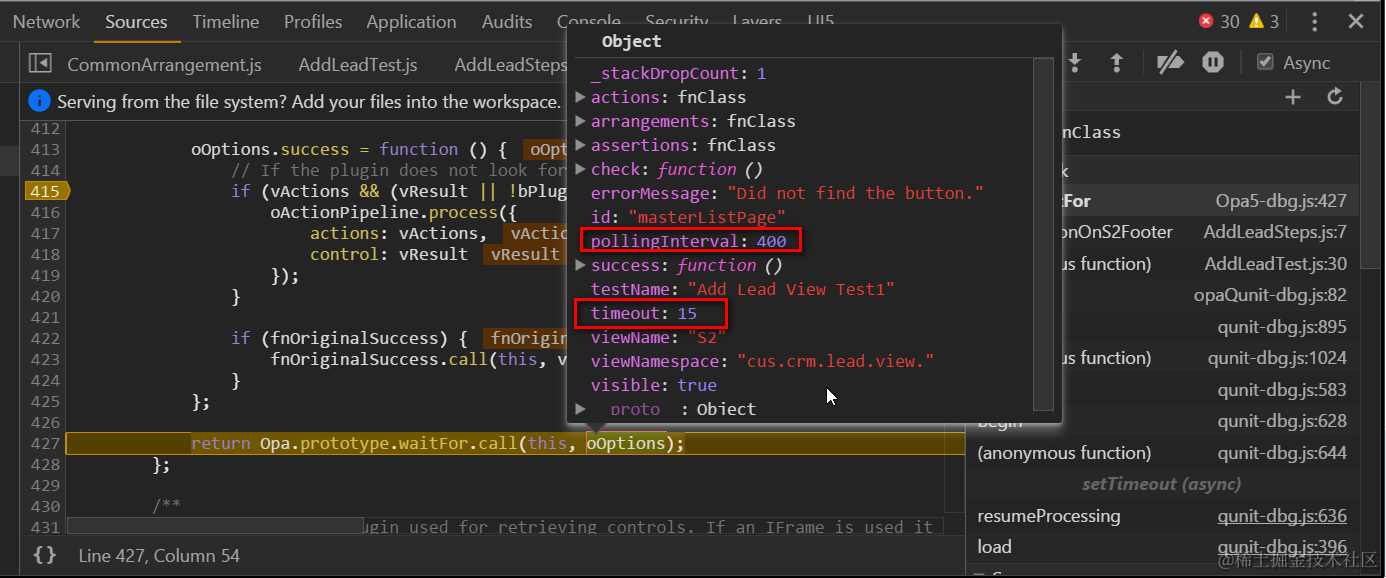
Task: Open the Opa5-dbg.js:427 source link
Action: coord(1281,201)
